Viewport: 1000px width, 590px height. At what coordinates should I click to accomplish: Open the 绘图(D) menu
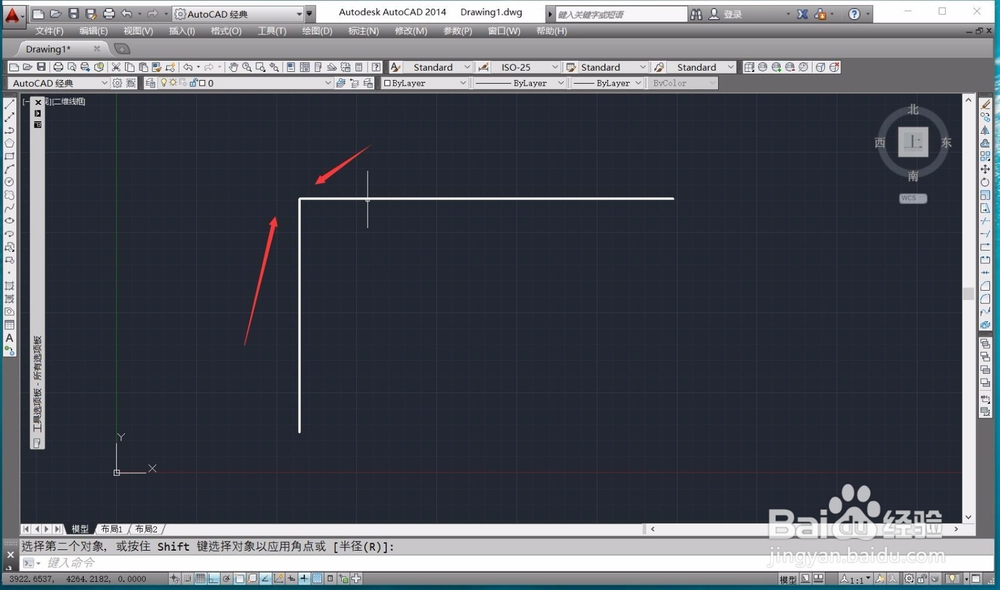point(317,31)
